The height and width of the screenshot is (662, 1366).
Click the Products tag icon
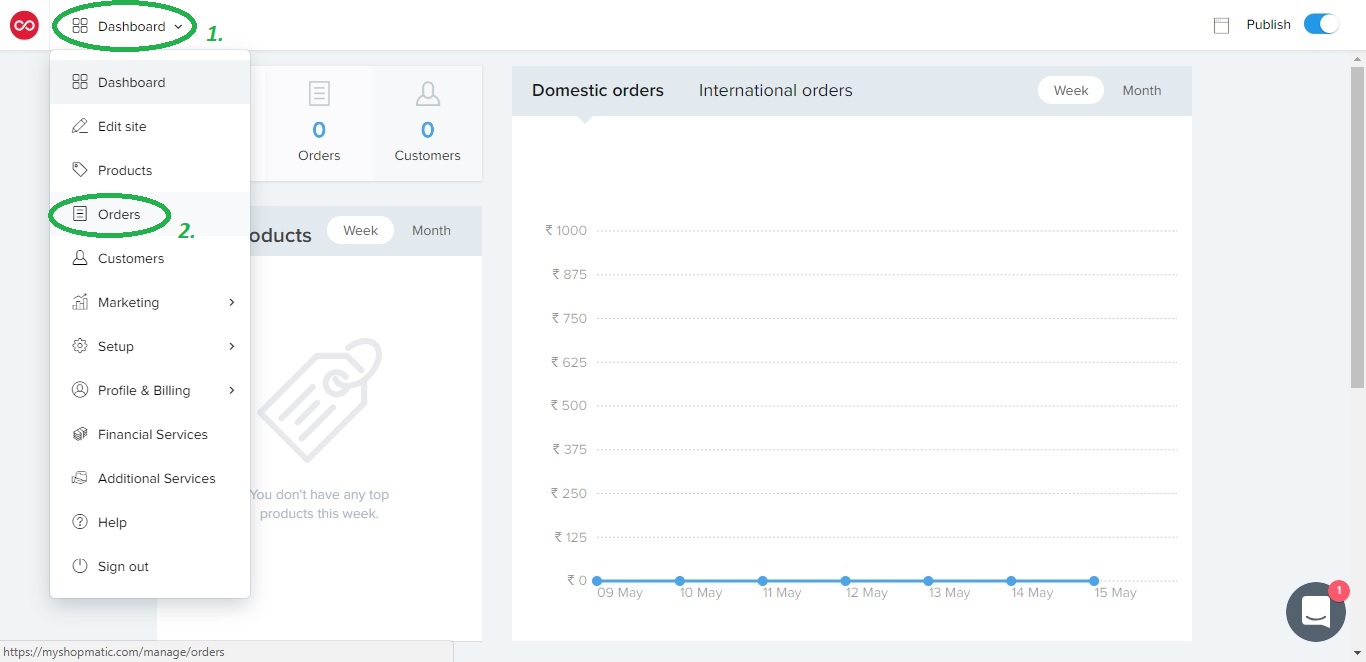[x=80, y=170]
